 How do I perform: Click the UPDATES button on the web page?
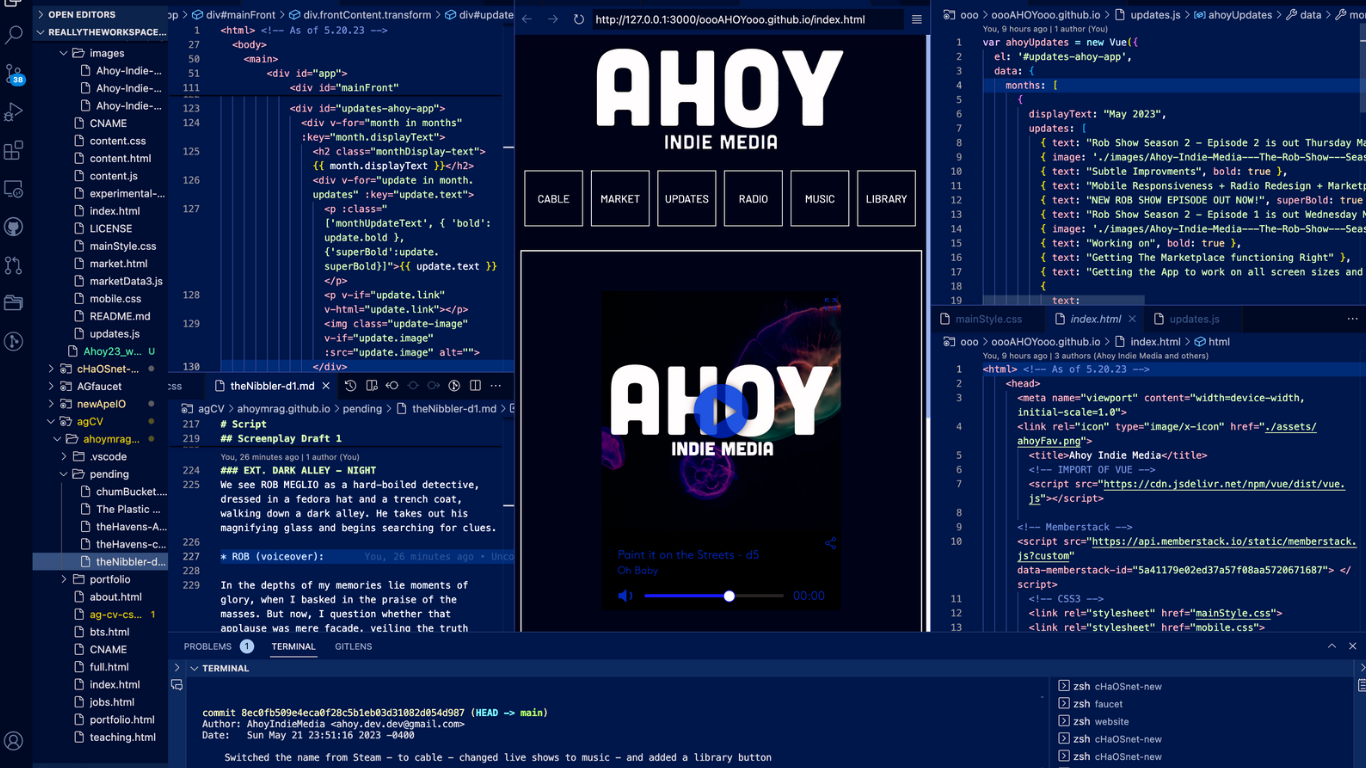click(x=686, y=199)
